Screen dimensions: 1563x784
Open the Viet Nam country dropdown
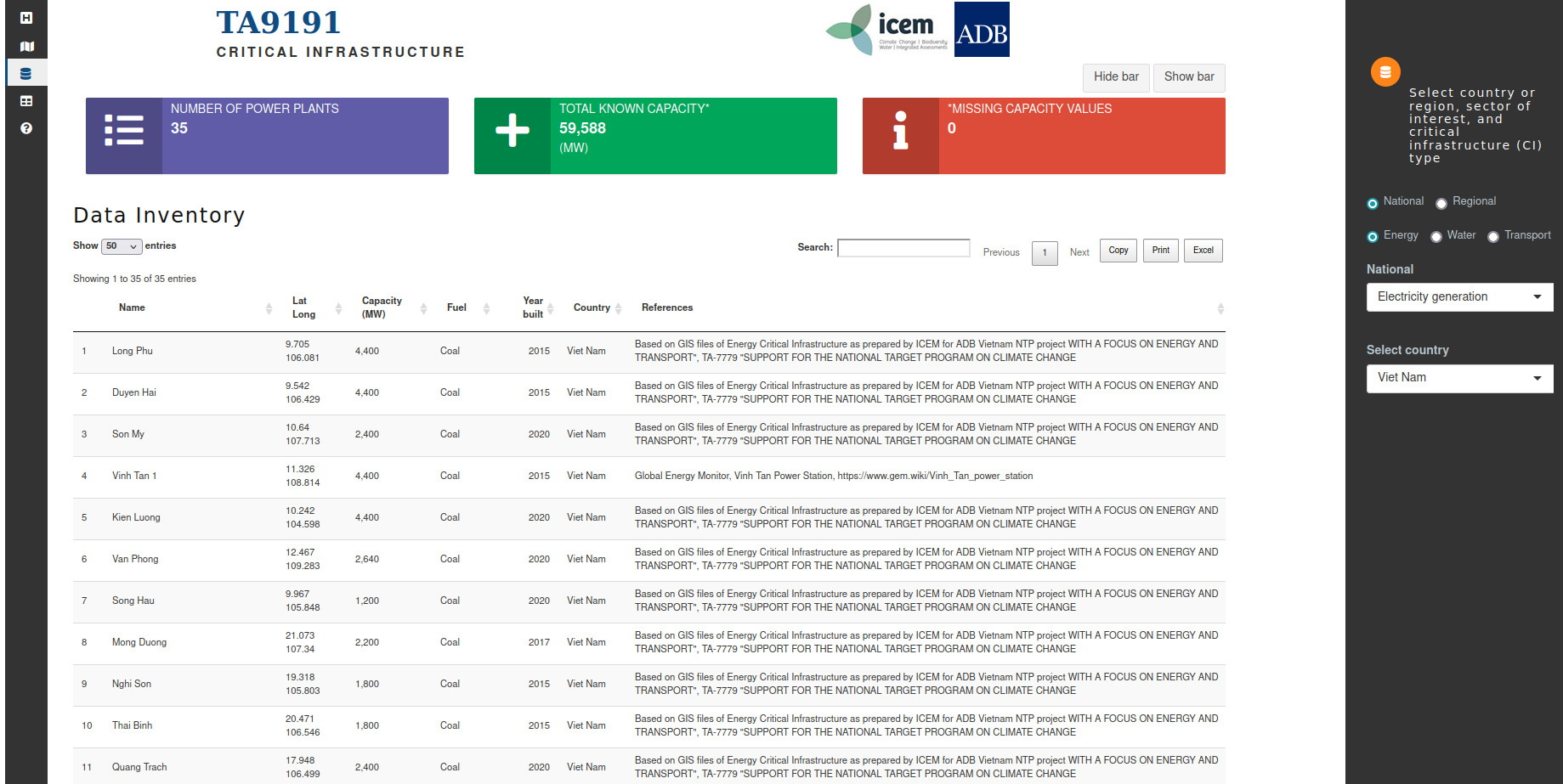1458,378
